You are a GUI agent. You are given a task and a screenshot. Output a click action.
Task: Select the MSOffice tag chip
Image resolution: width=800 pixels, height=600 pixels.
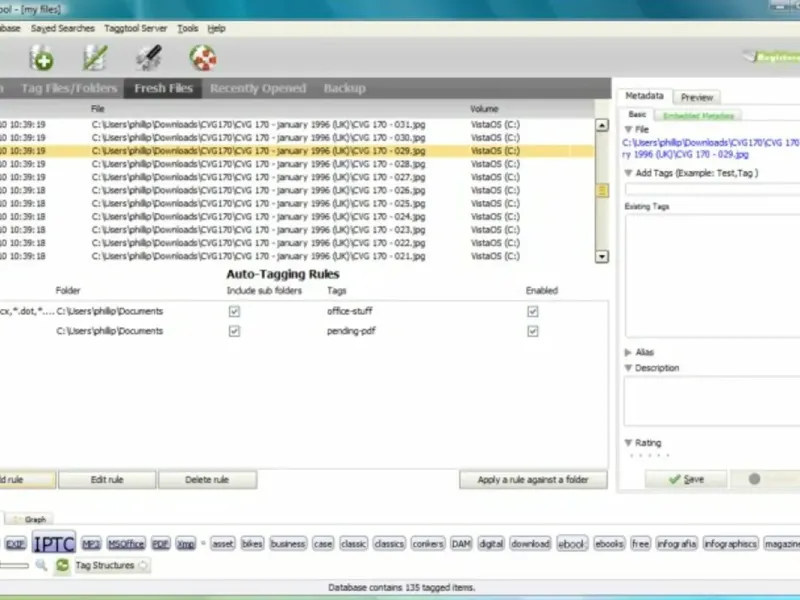point(126,544)
